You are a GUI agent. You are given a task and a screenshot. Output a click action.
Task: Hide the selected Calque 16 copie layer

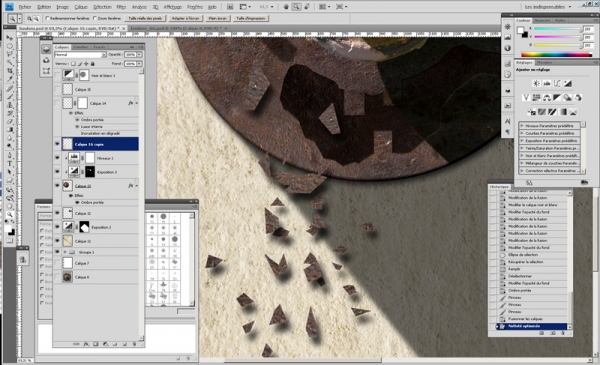[57, 144]
